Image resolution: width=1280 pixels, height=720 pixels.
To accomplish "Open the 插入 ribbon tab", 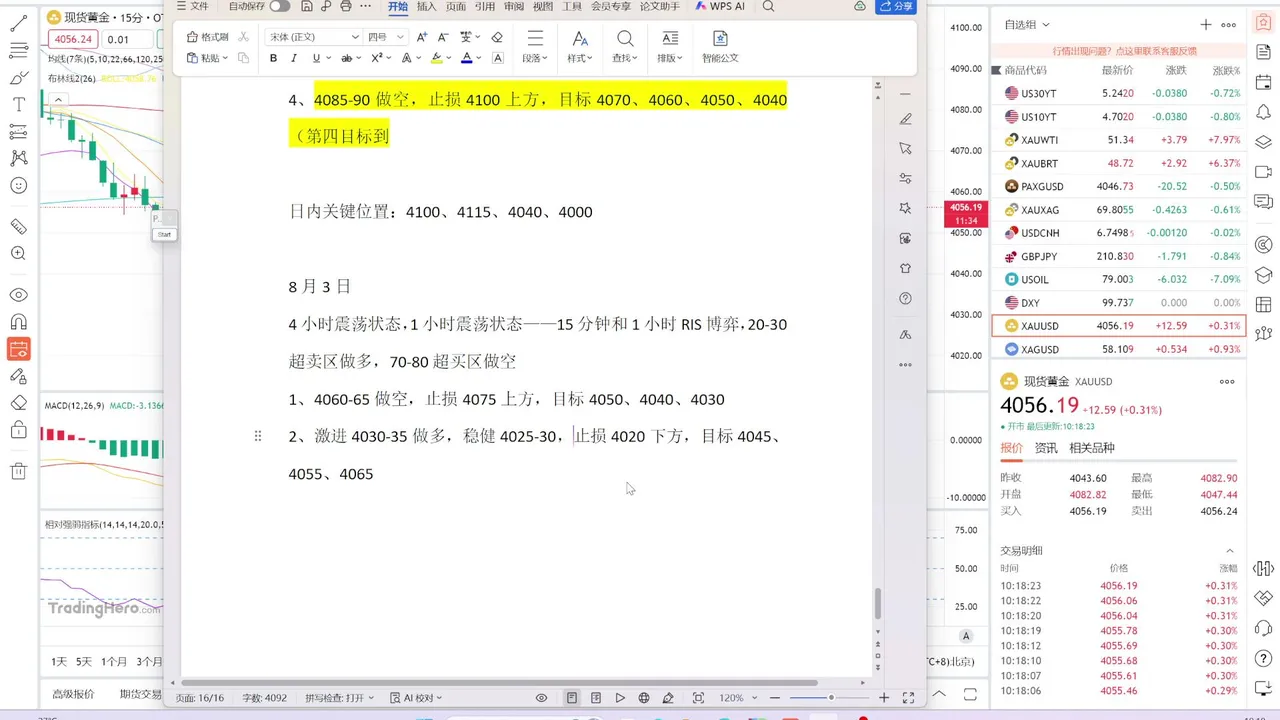I will [427, 6].
